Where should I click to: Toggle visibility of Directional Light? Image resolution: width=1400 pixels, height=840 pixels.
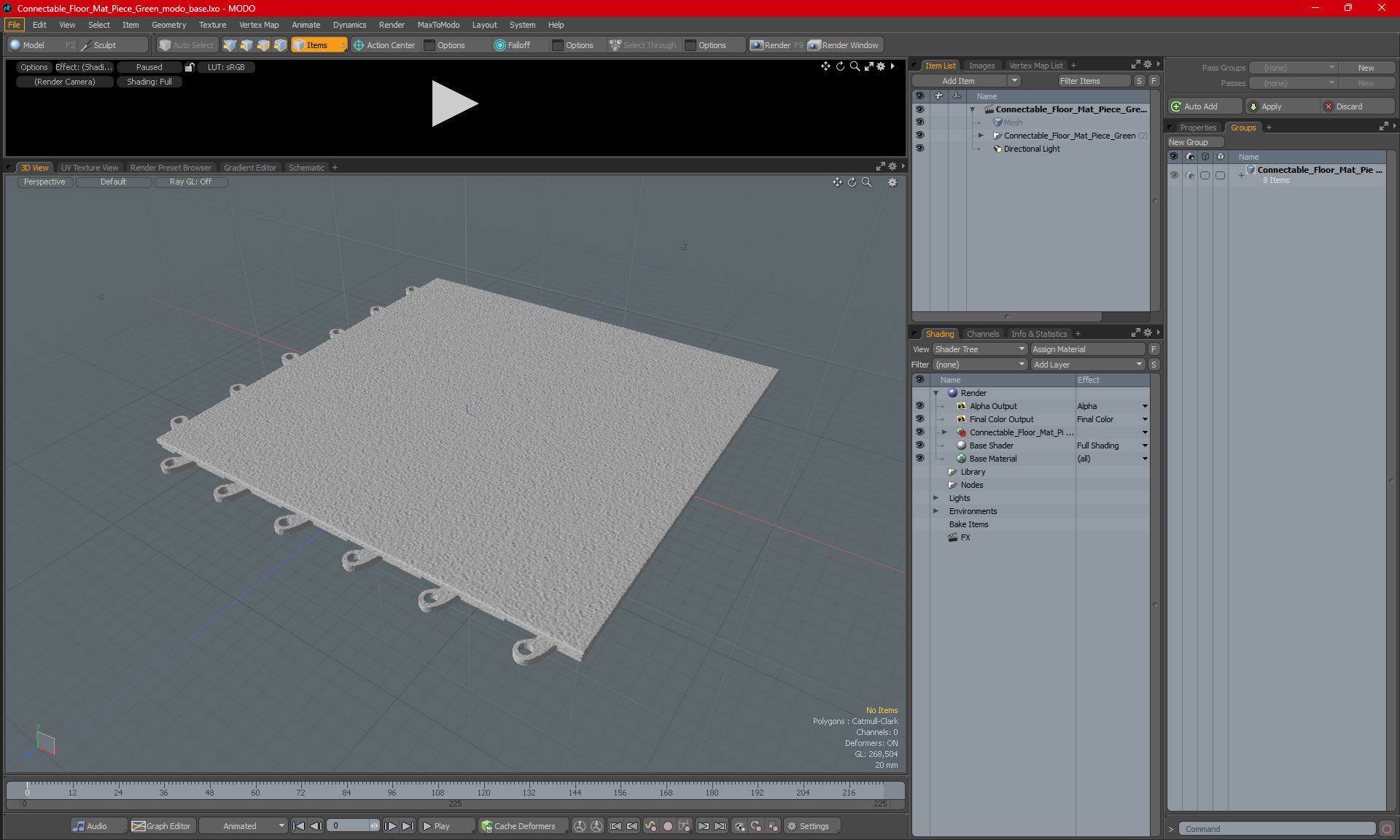click(x=920, y=148)
